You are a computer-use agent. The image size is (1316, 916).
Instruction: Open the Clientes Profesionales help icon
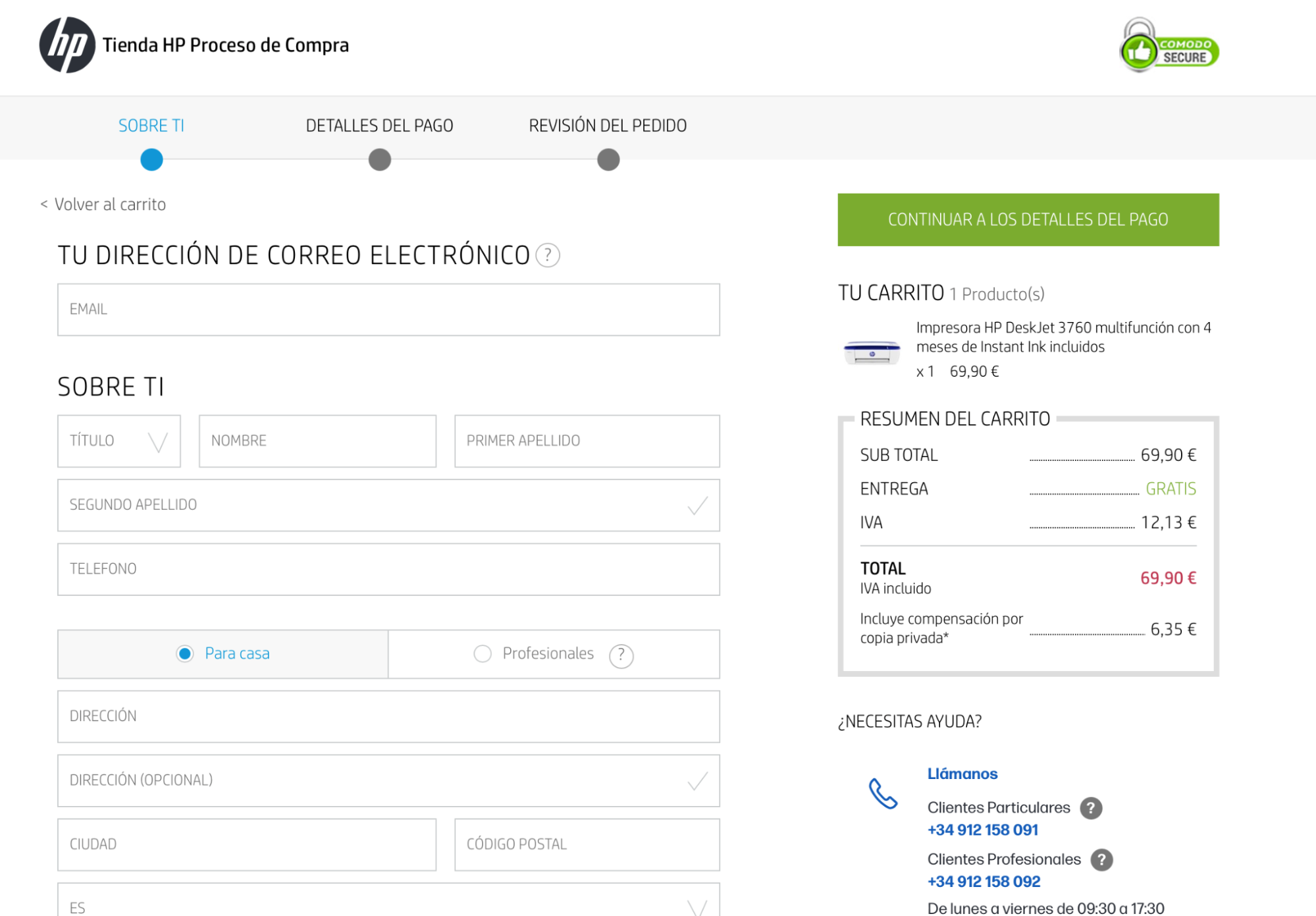(x=1101, y=859)
